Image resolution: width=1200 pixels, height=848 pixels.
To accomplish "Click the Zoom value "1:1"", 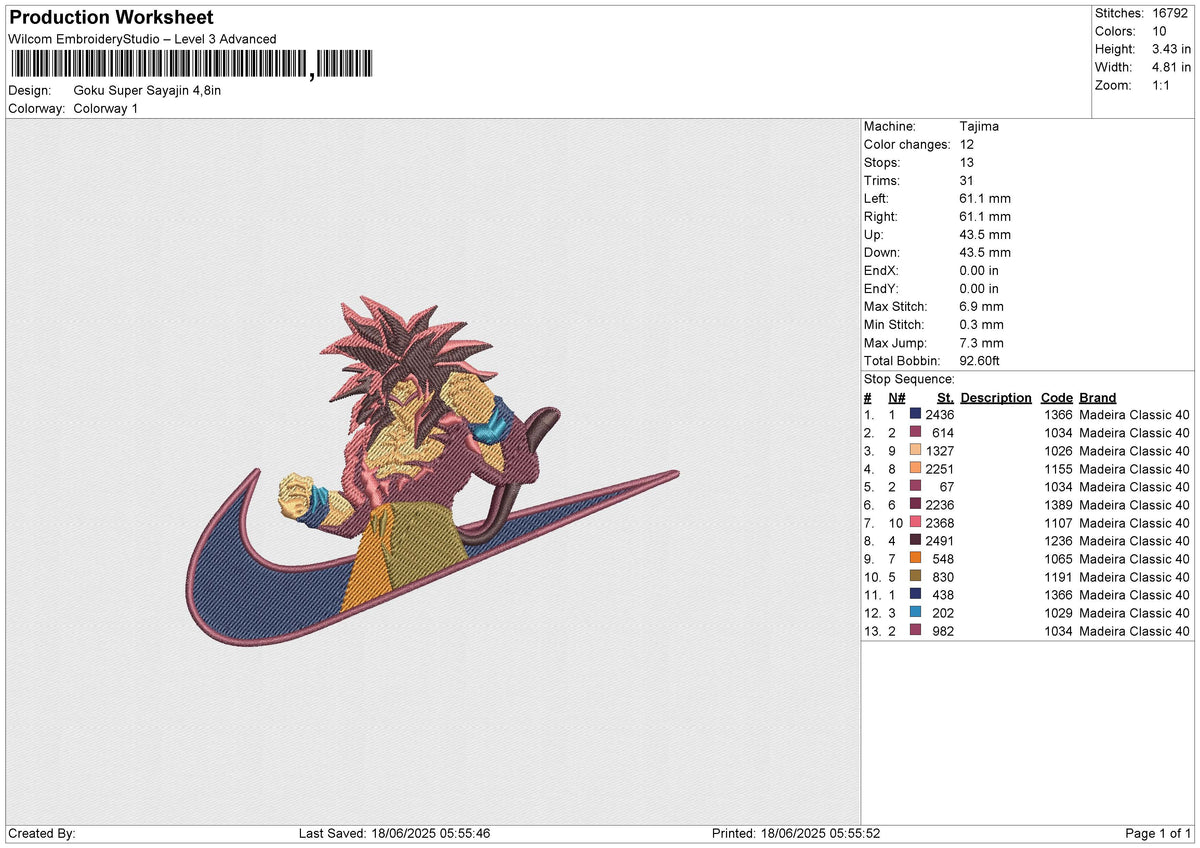I will click(1163, 85).
